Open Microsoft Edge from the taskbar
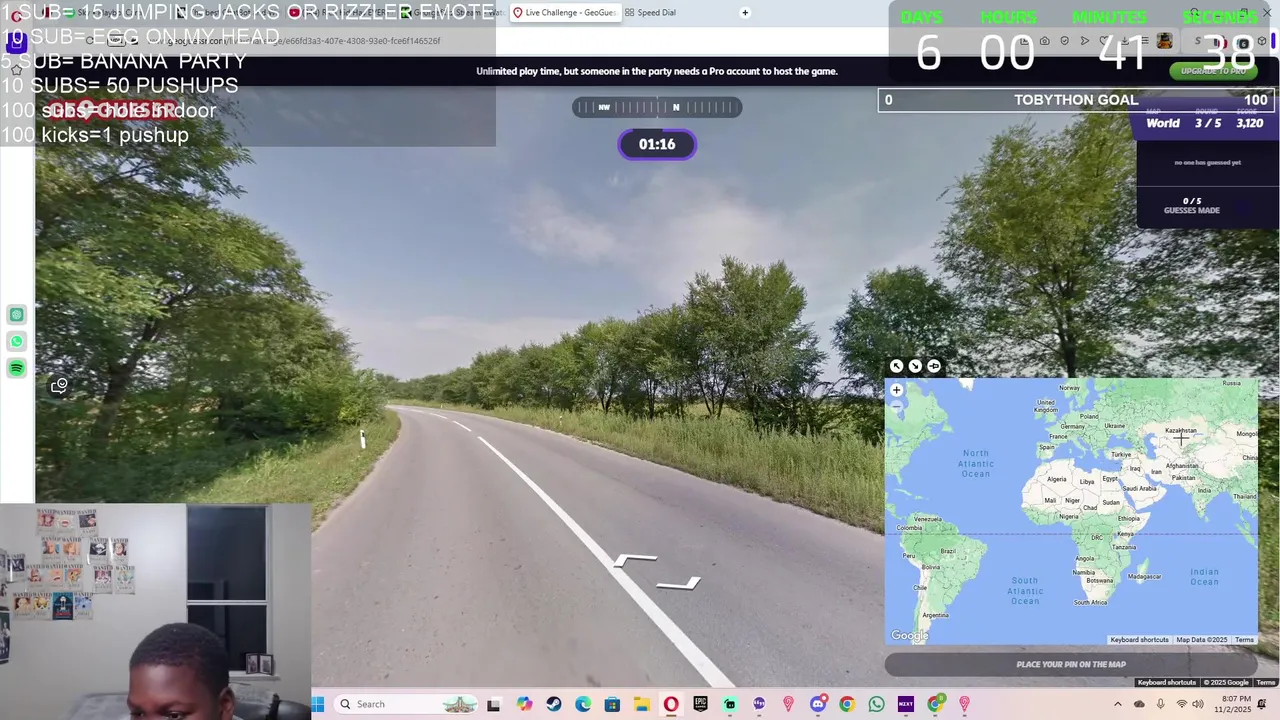 (x=583, y=705)
